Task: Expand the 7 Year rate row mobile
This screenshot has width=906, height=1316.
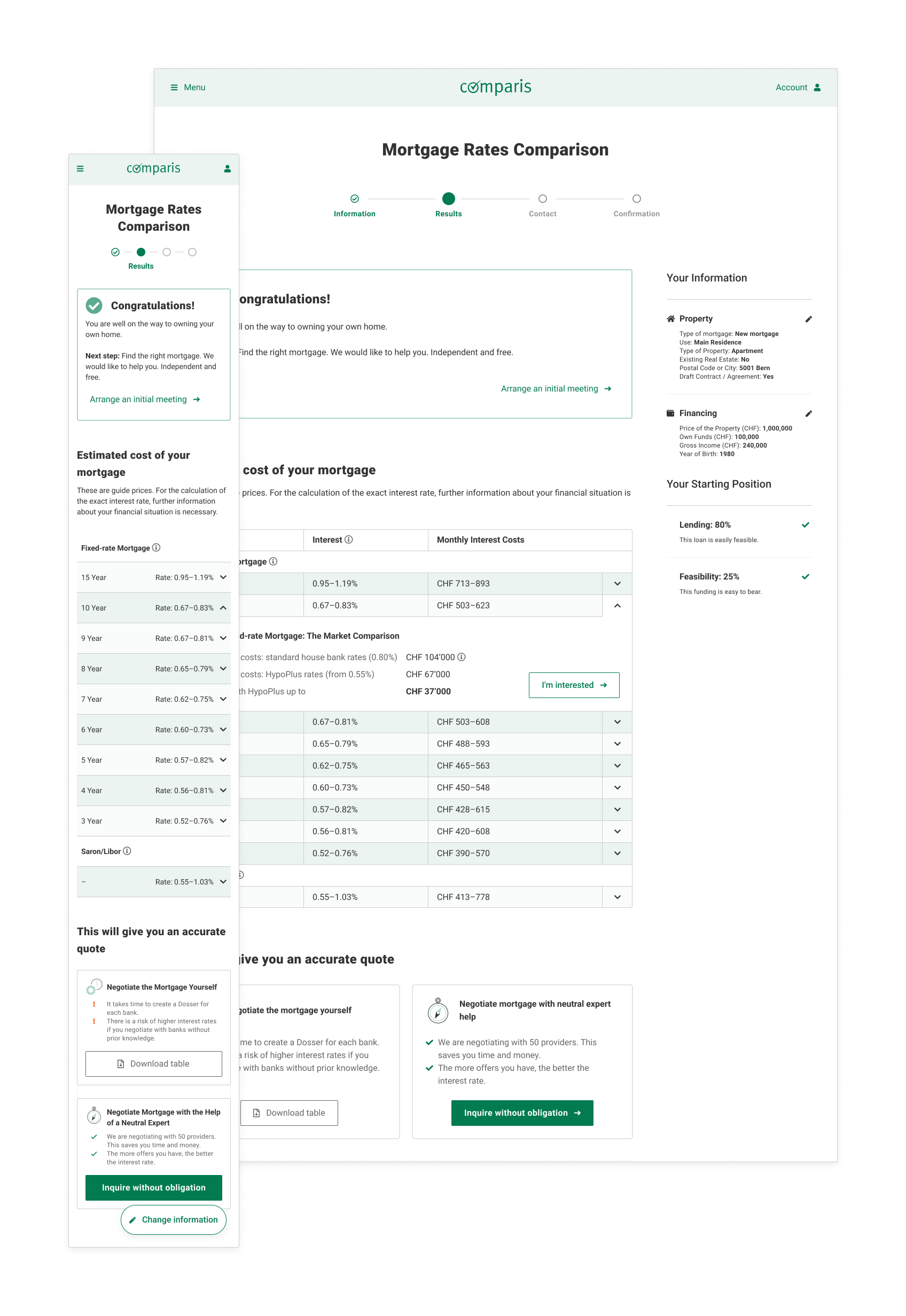Action: pyautogui.click(x=154, y=699)
